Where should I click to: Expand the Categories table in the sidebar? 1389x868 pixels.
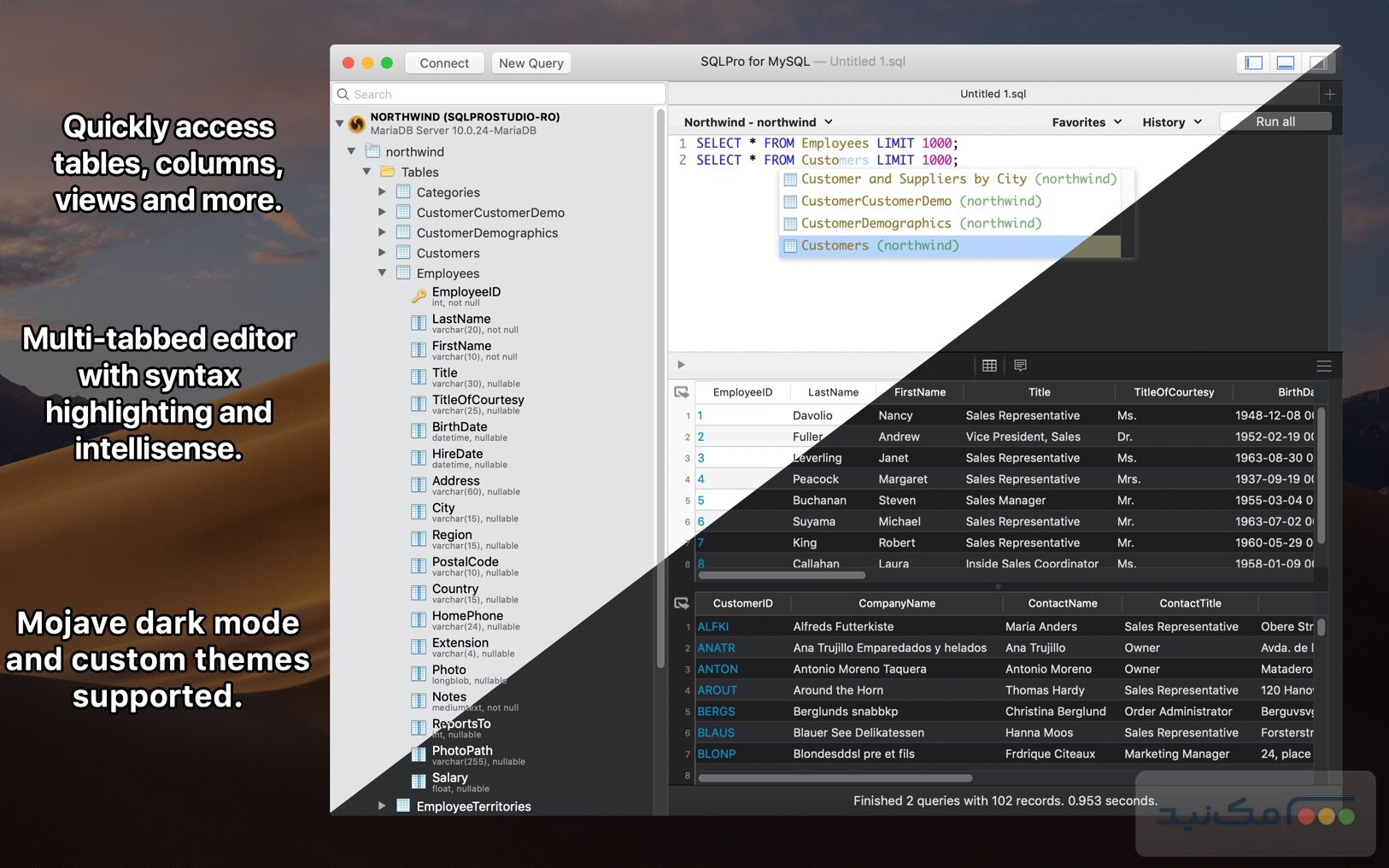click(382, 191)
